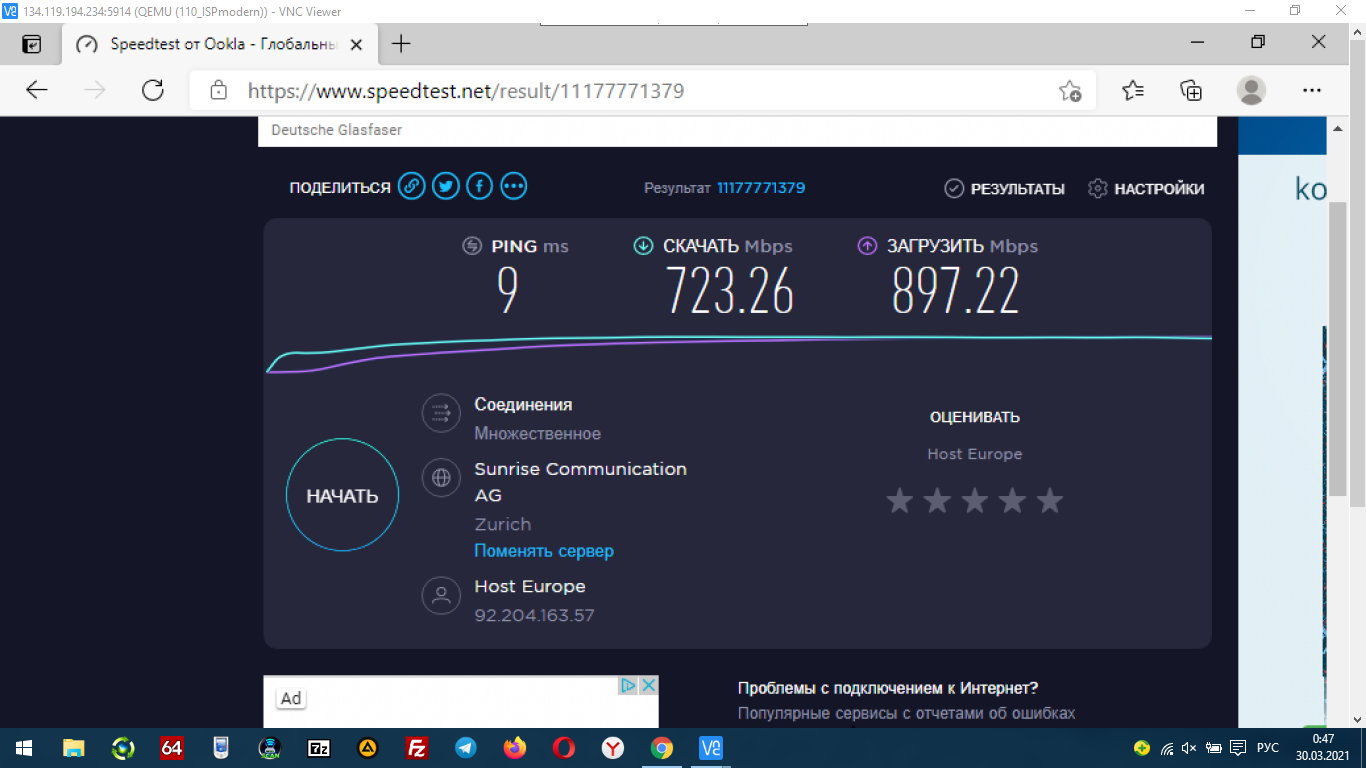
Task: Click the download speed value 723.26
Action: pos(730,291)
